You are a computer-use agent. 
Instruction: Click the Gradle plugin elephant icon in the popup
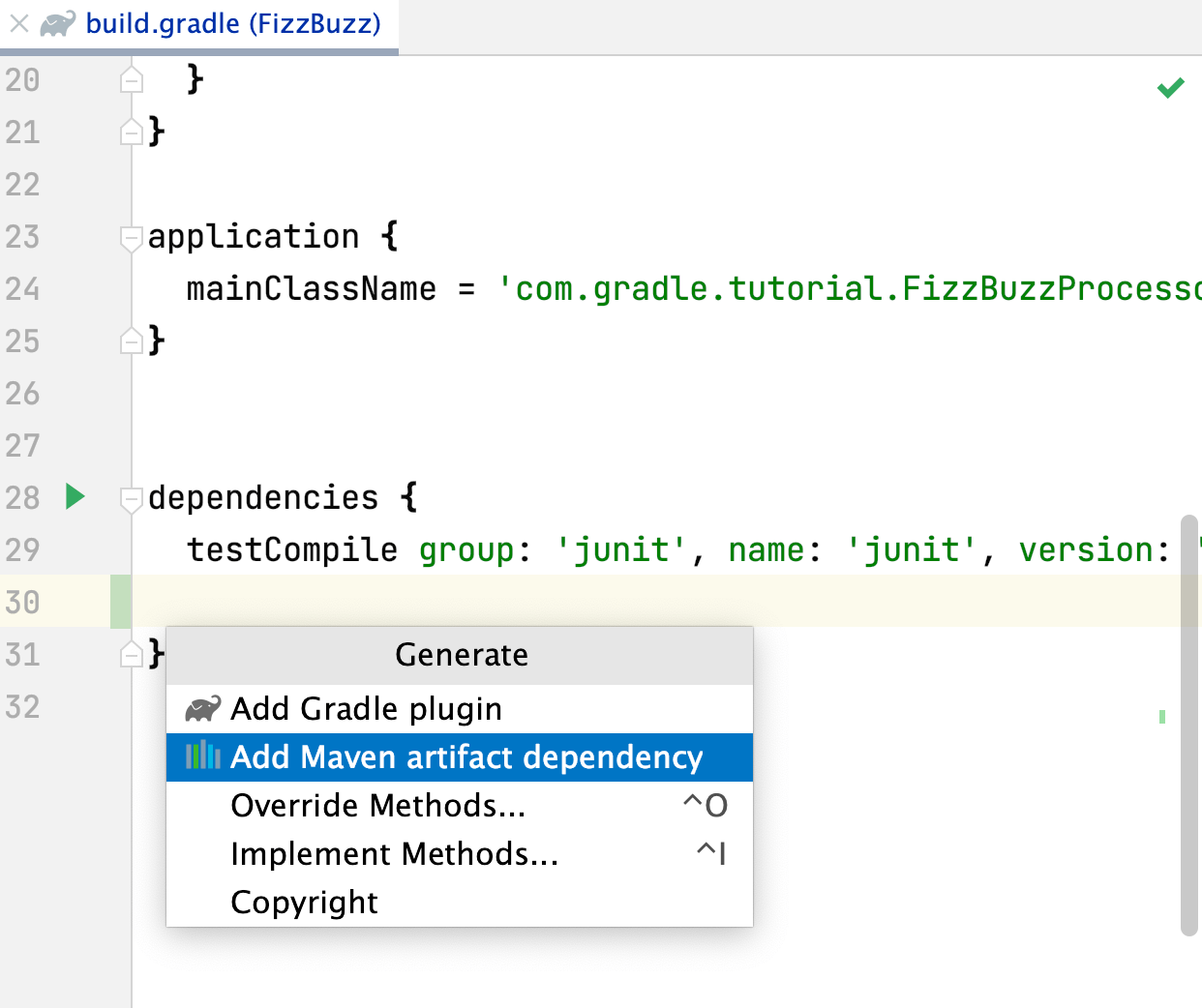[202, 709]
